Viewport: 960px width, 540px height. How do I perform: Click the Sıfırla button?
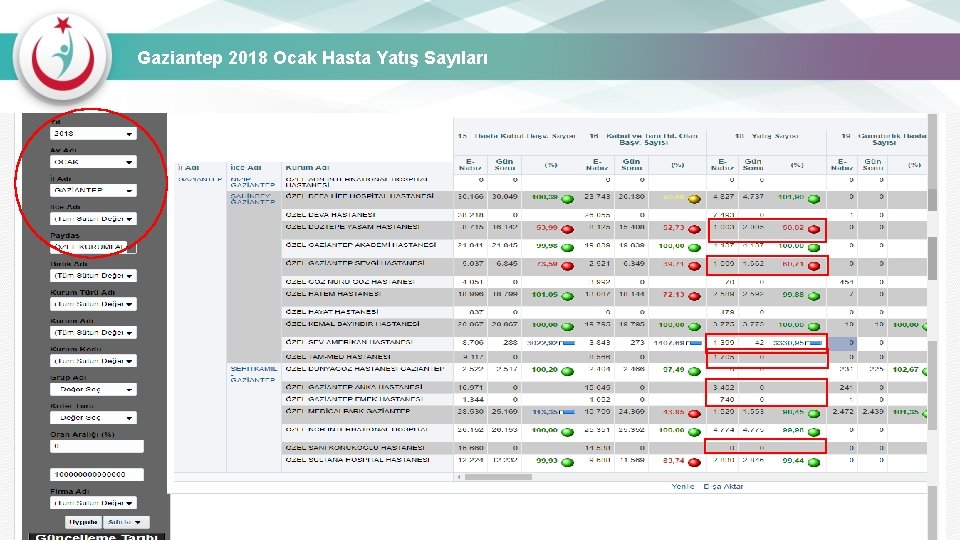pyautogui.click(x=125, y=522)
